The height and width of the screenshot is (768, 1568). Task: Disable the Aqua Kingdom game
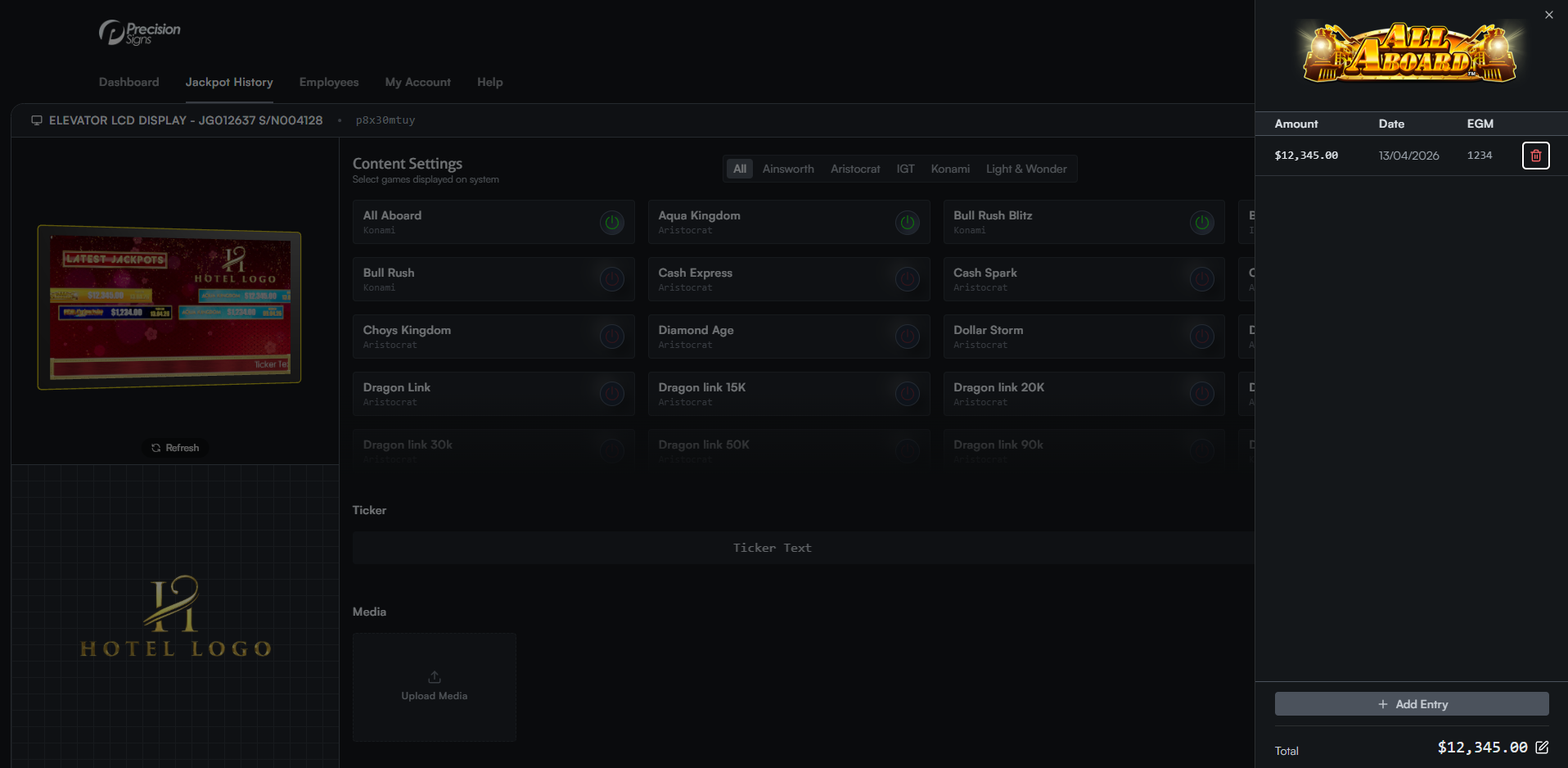(x=907, y=222)
